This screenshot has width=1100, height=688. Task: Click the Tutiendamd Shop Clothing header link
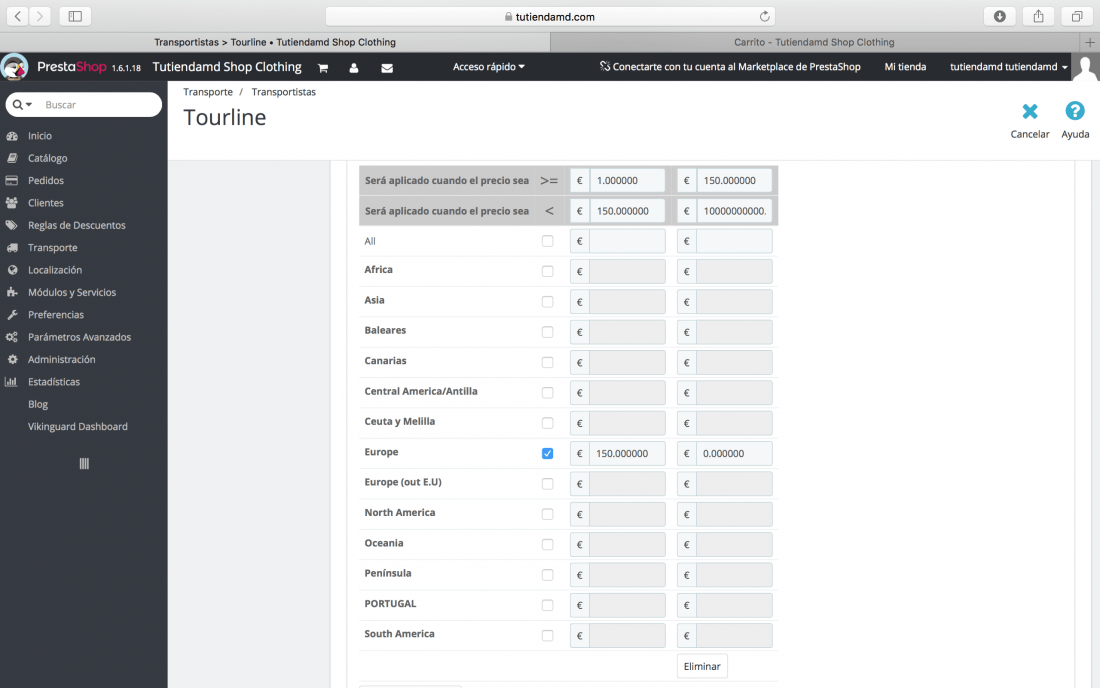[227, 67]
